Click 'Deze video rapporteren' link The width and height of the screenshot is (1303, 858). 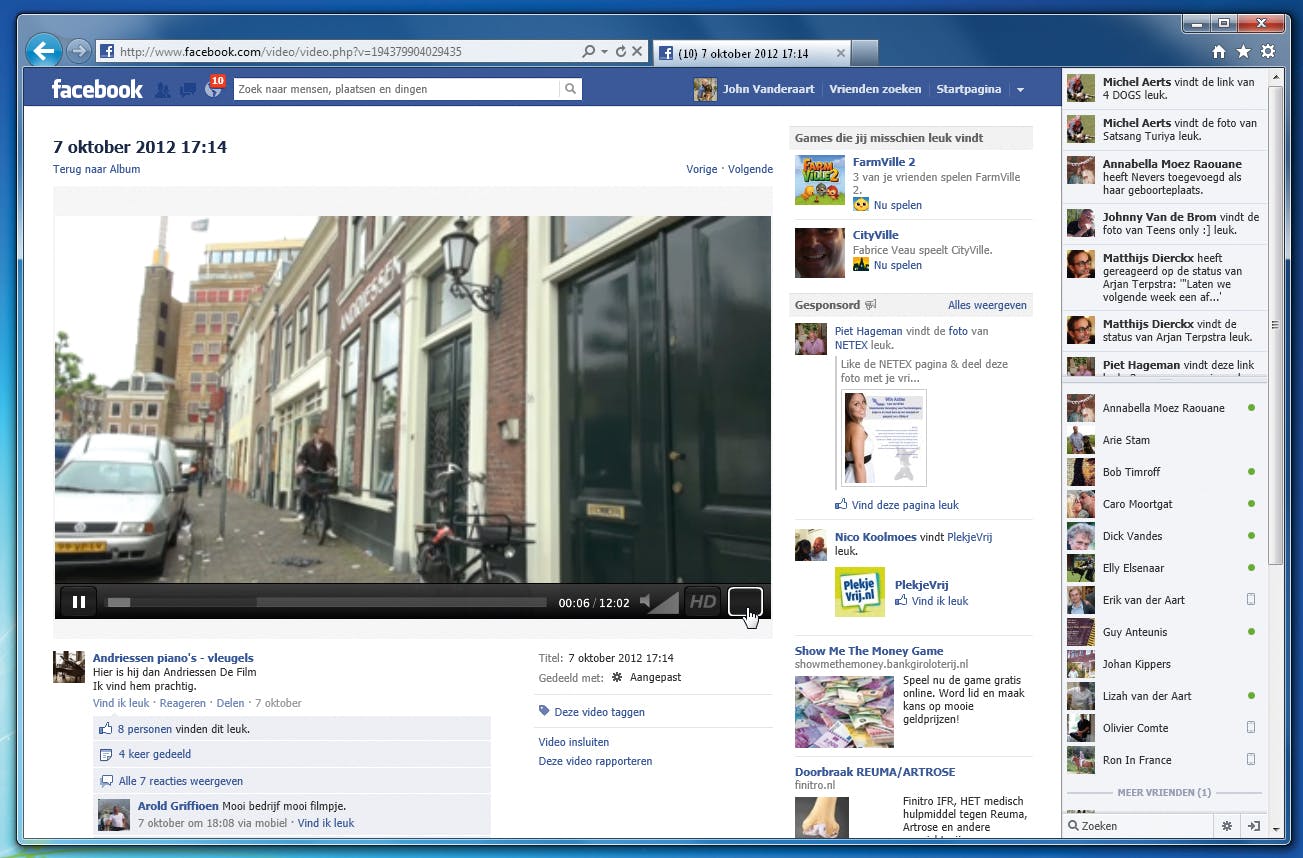[x=595, y=761]
